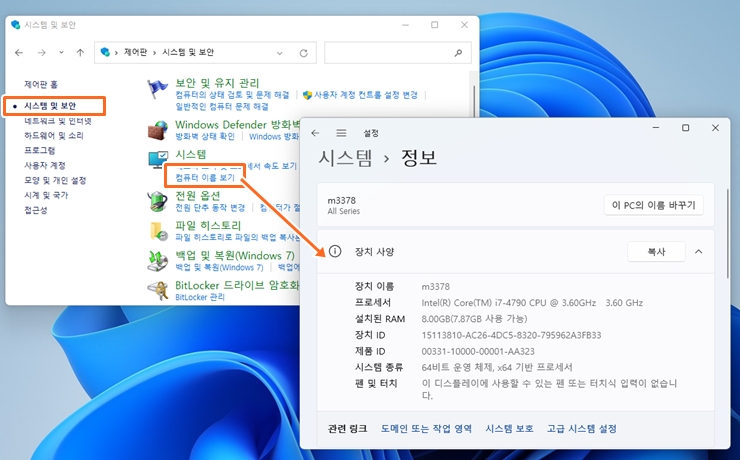
Task: Open 컴퓨터 이름 보기 link
Action: [x=205, y=177]
